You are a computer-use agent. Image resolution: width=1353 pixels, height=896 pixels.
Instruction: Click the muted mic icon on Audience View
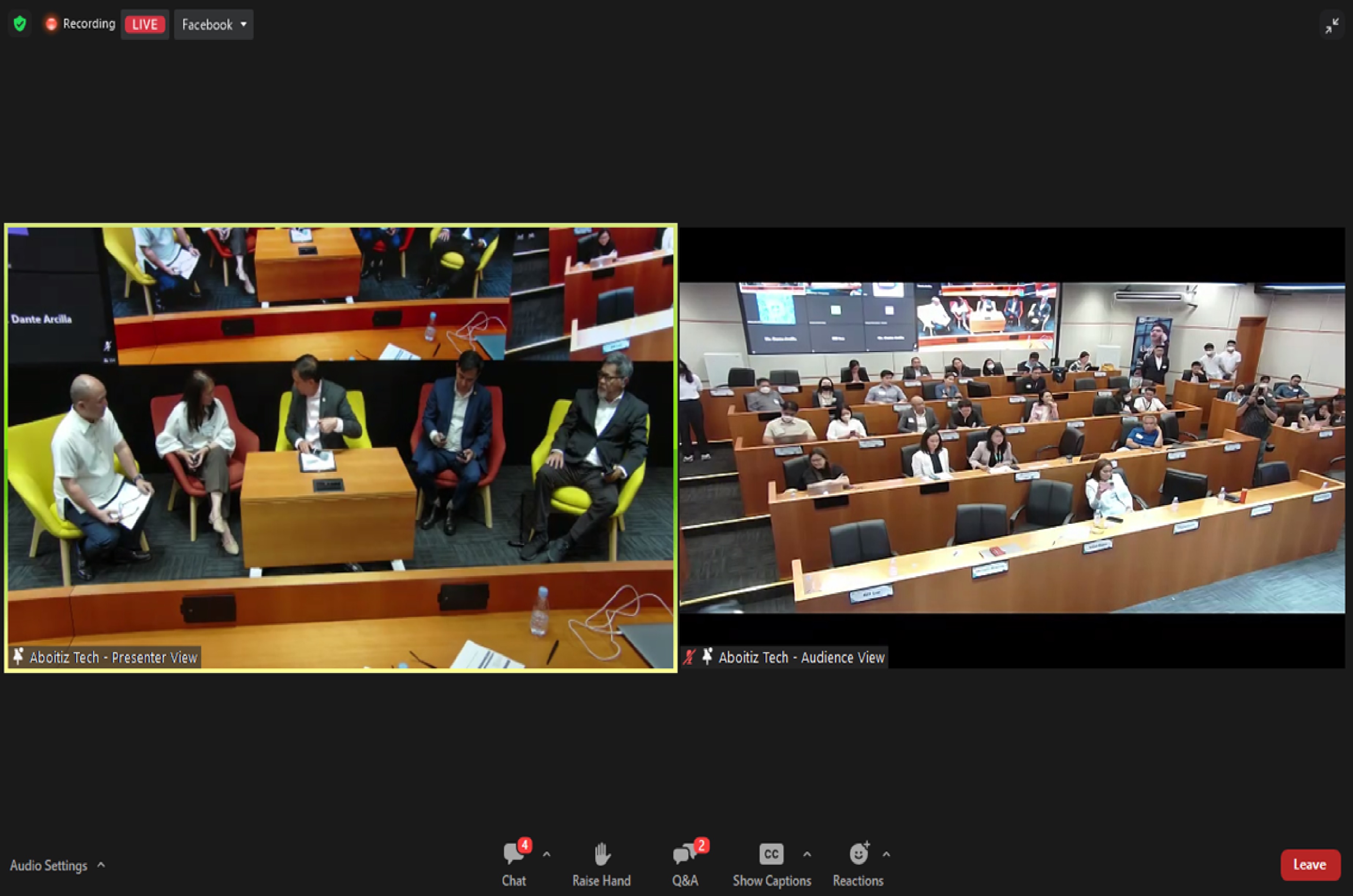[690, 657]
